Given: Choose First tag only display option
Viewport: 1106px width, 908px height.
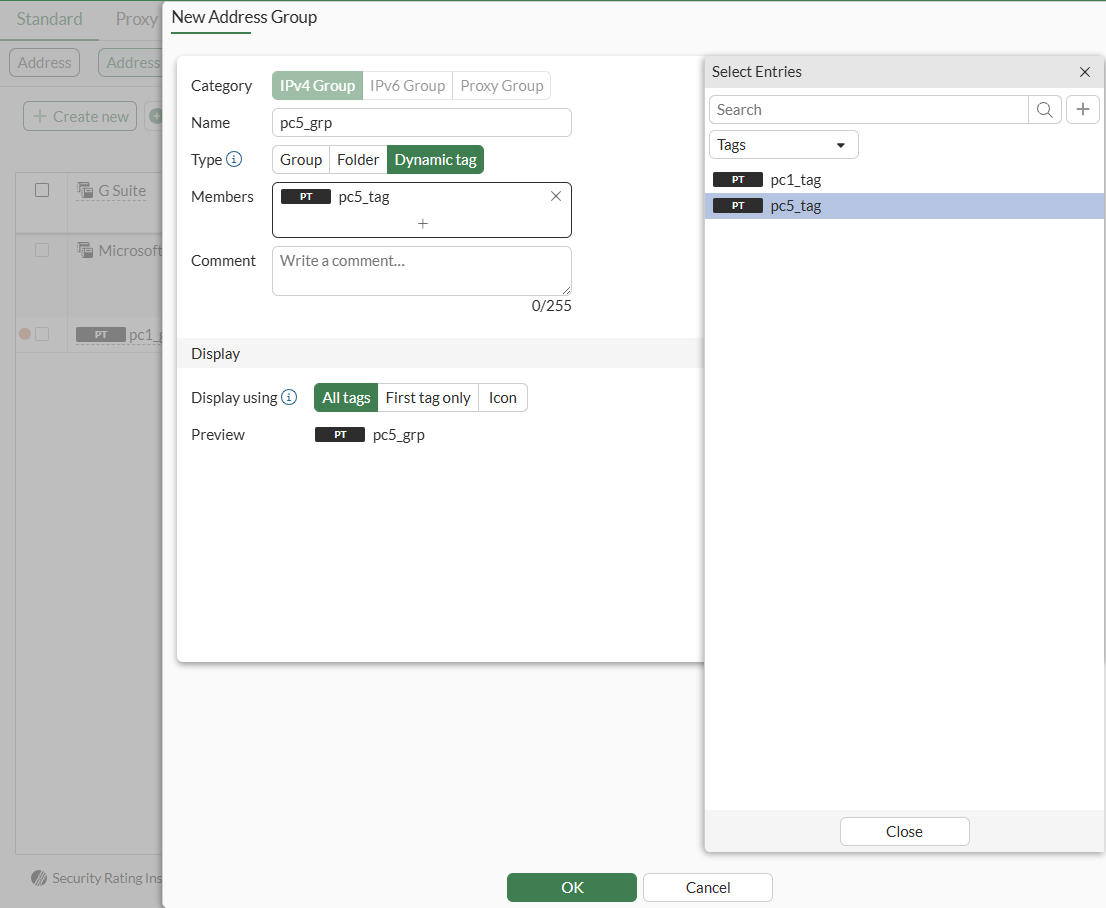Looking at the screenshot, I should click(428, 398).
